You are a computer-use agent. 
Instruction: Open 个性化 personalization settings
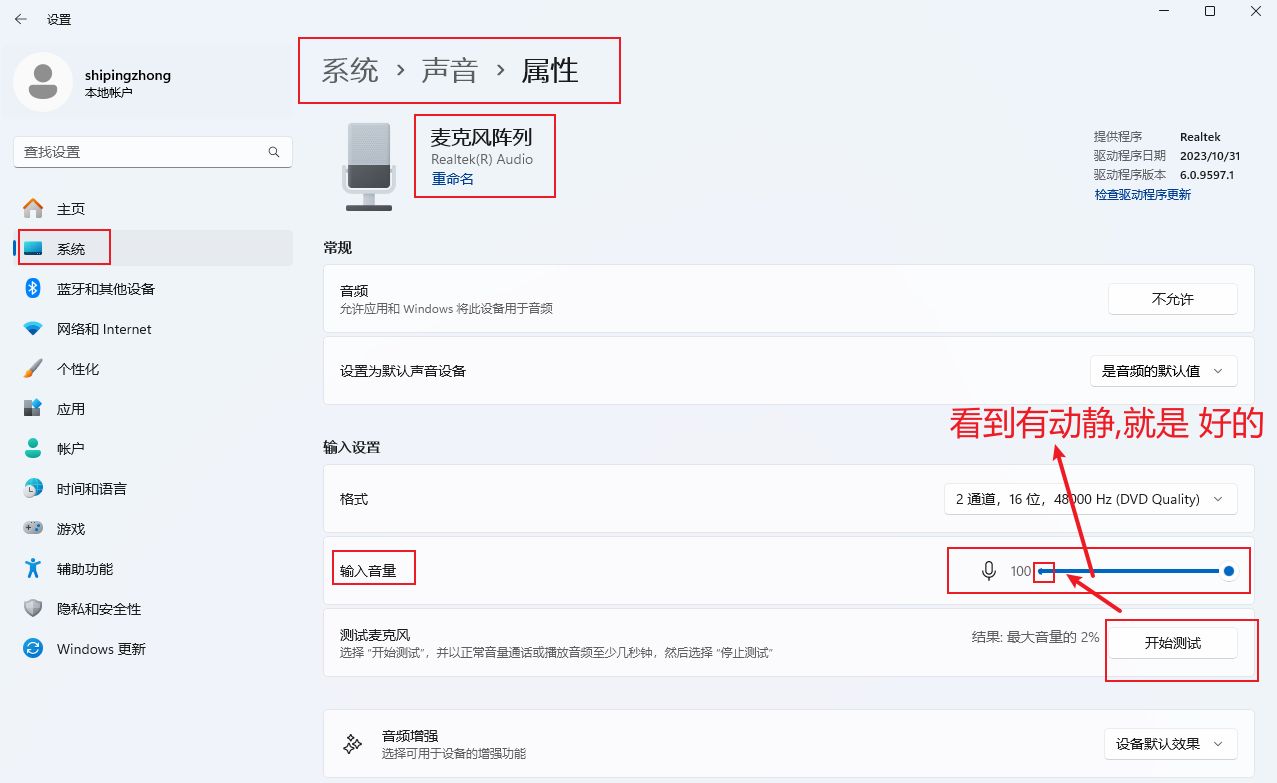pos(77,369)
